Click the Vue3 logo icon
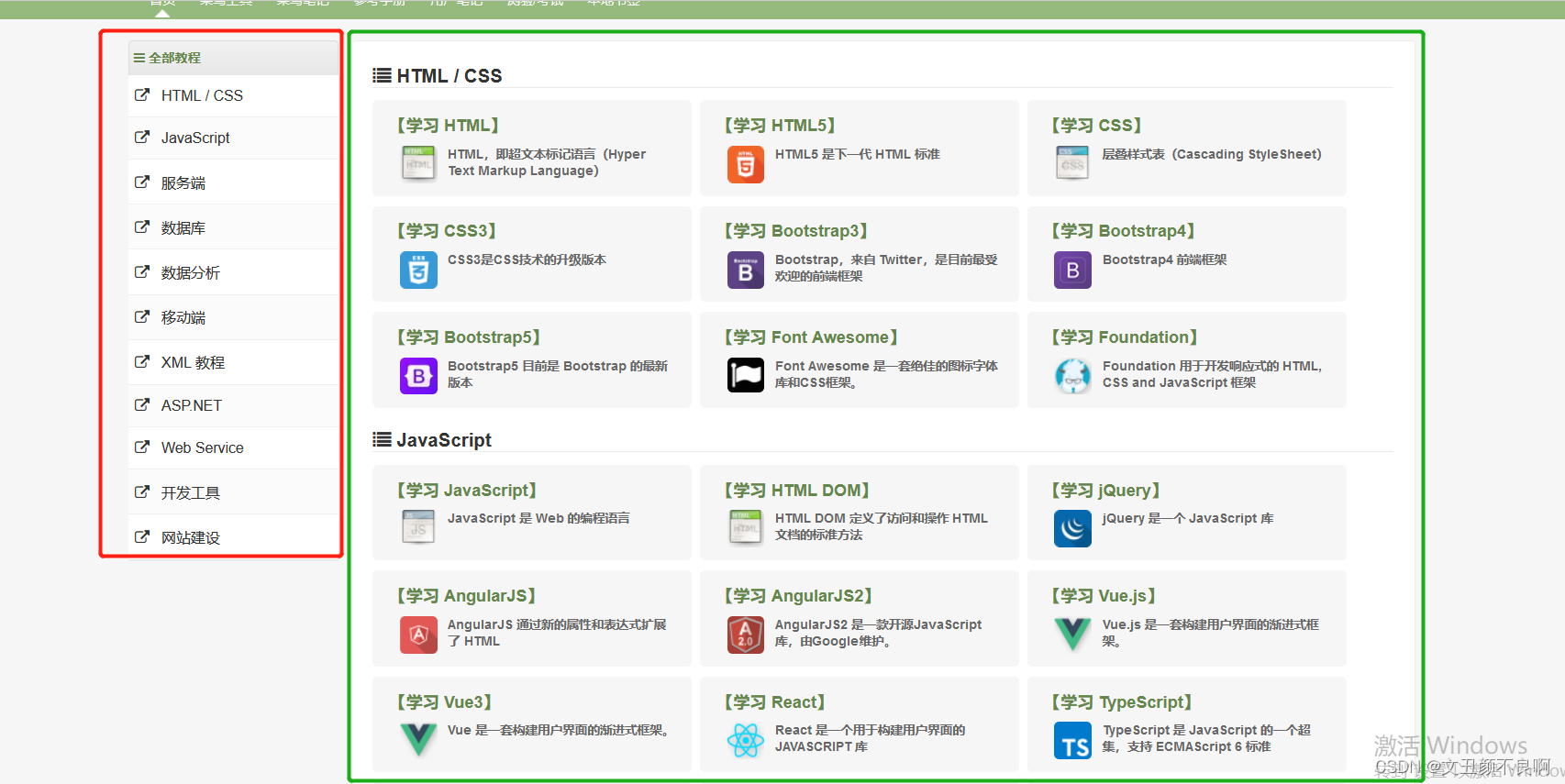The width and height of the screenshot is (1565, 784). point(418,739)
